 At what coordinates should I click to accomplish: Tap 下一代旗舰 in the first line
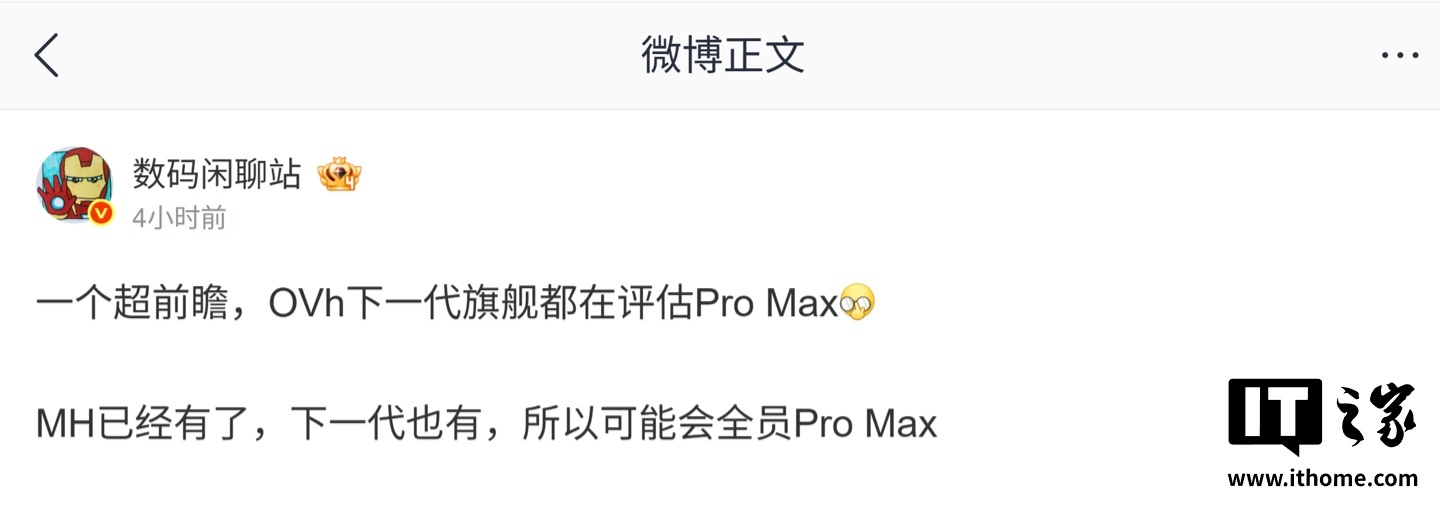[441, 303]
